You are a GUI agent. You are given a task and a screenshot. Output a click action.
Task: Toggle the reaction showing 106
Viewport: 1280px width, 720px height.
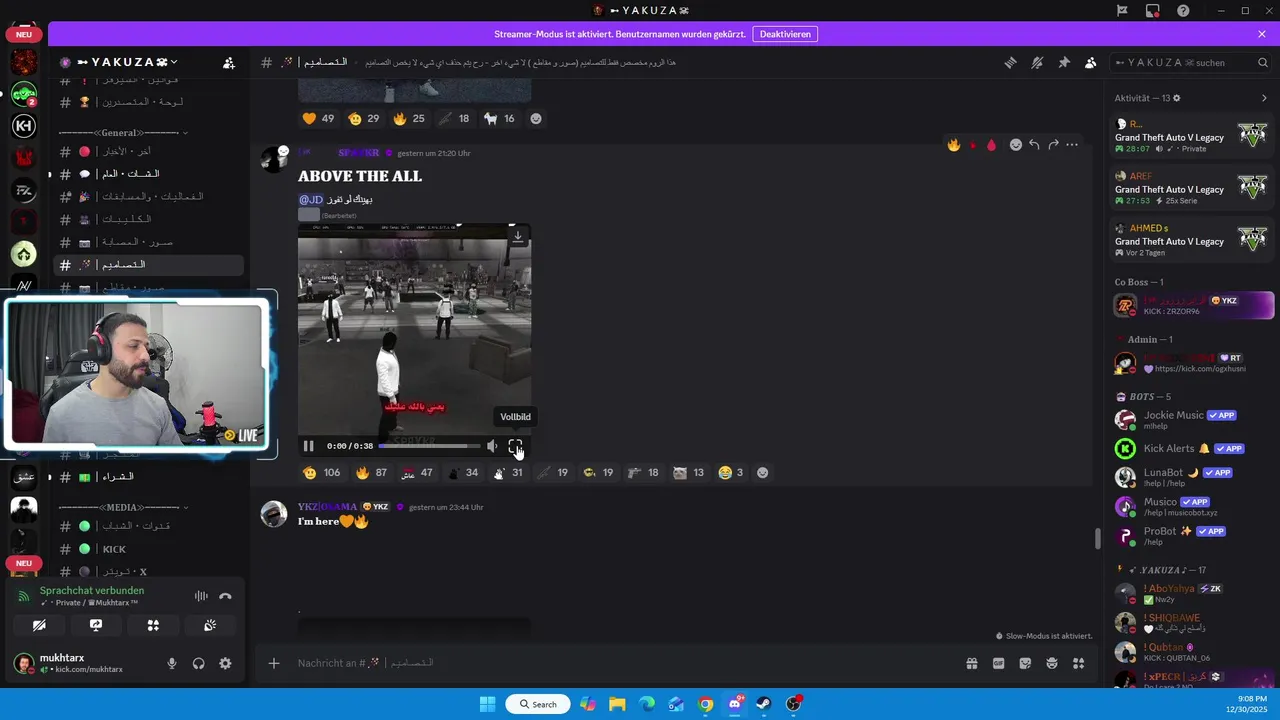click(321, 473)
